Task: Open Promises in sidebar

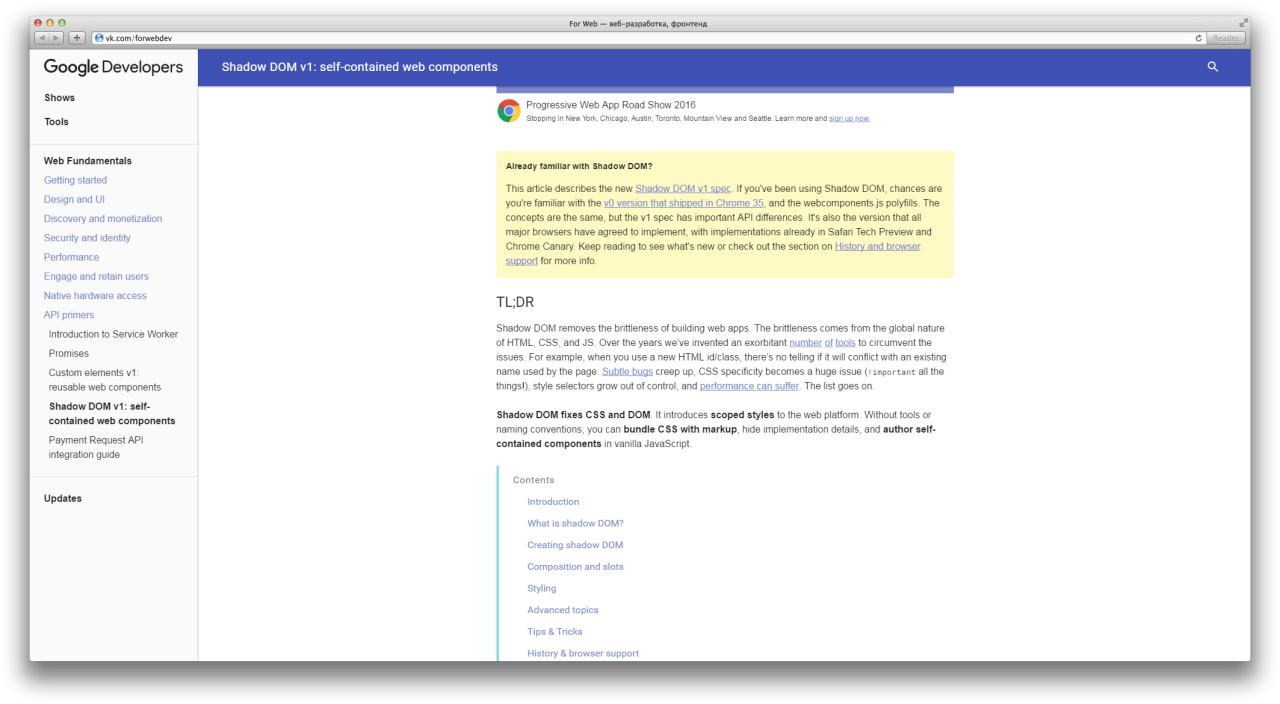Action: pyautogui.click(x=69, y=353)
